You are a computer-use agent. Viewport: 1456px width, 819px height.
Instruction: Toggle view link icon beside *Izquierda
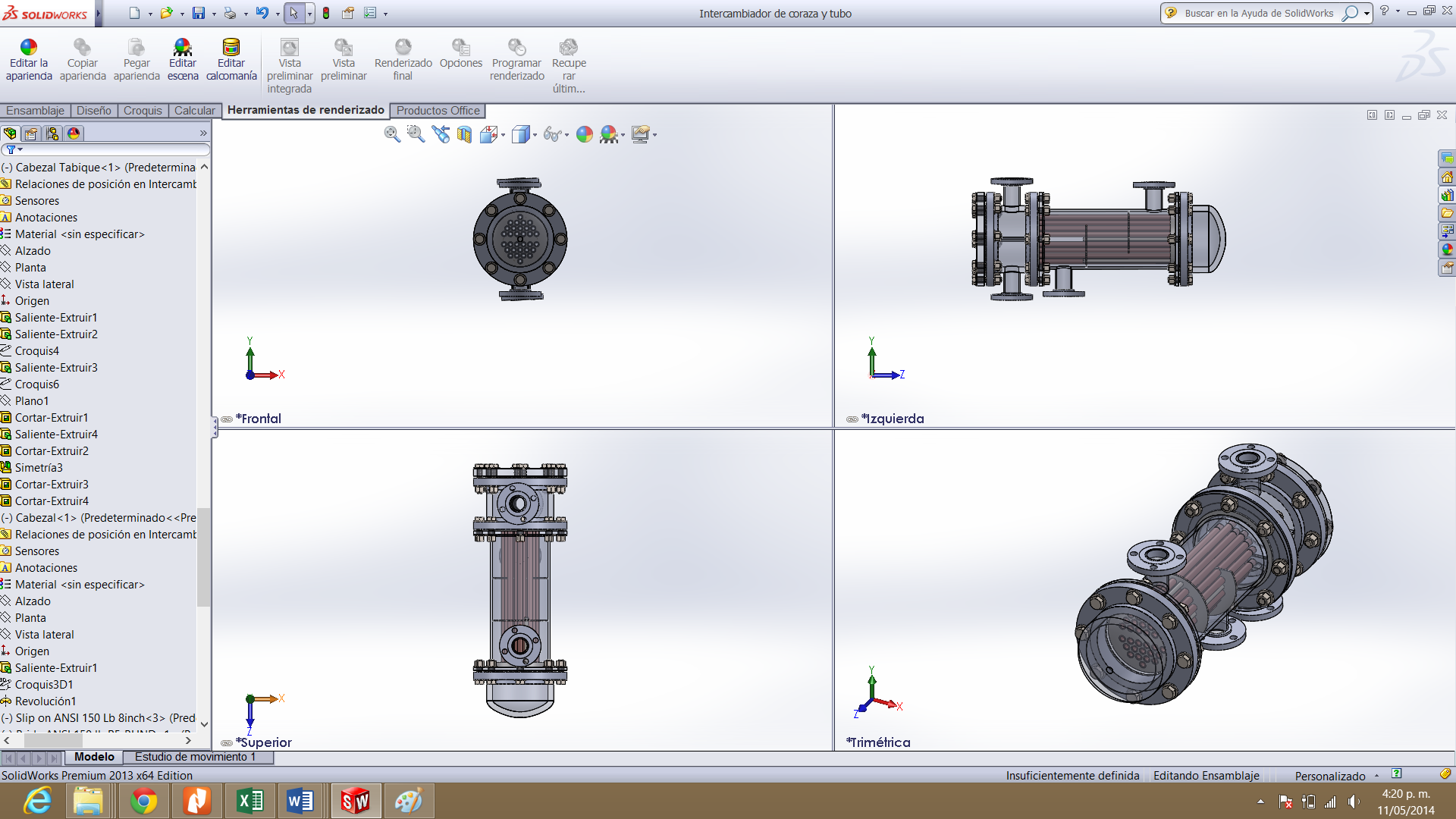[x=852, y=419]
